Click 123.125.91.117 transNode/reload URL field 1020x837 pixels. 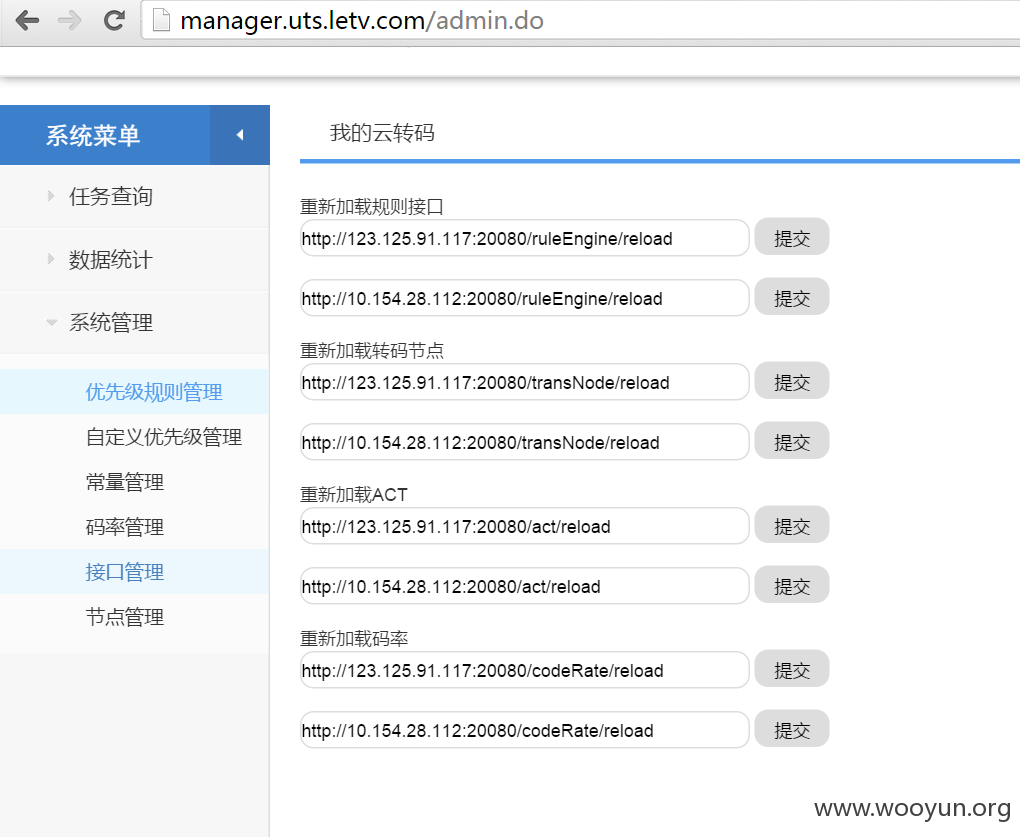524,382
